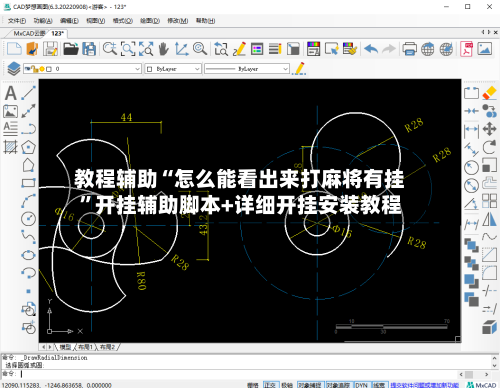Viewport: 500px width, 388px height.
Task: Click blue feedback link in status bar
Action: 425,385
